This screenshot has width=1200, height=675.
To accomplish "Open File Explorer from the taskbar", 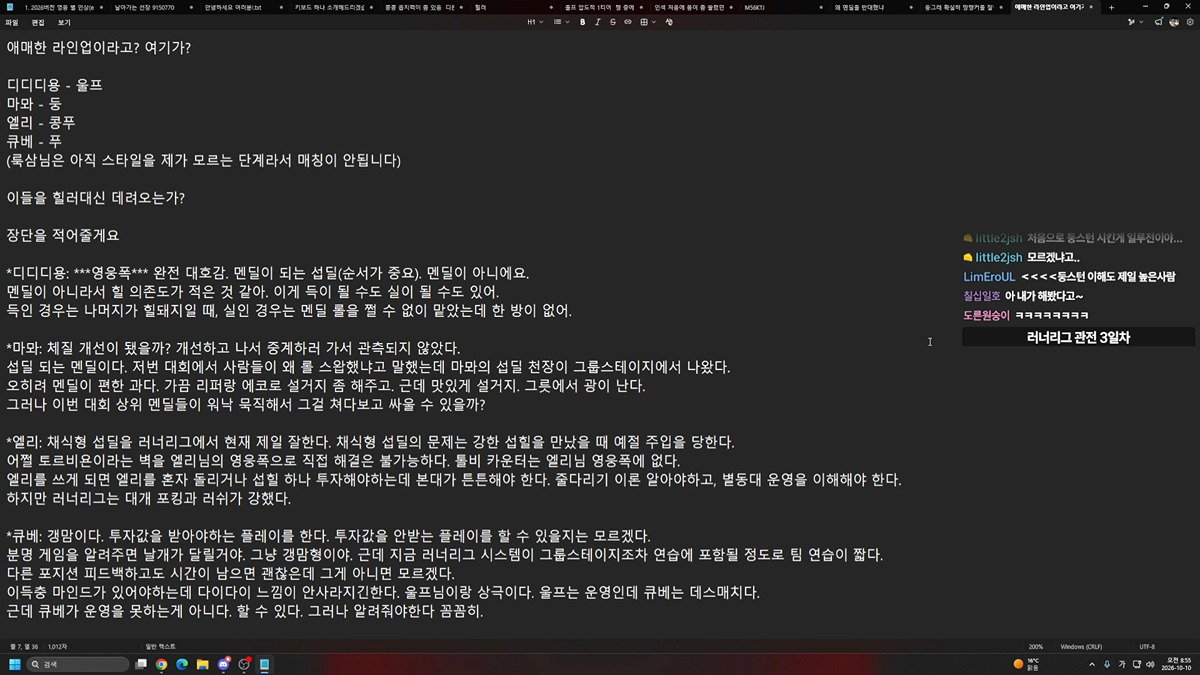I will point(203,664).
